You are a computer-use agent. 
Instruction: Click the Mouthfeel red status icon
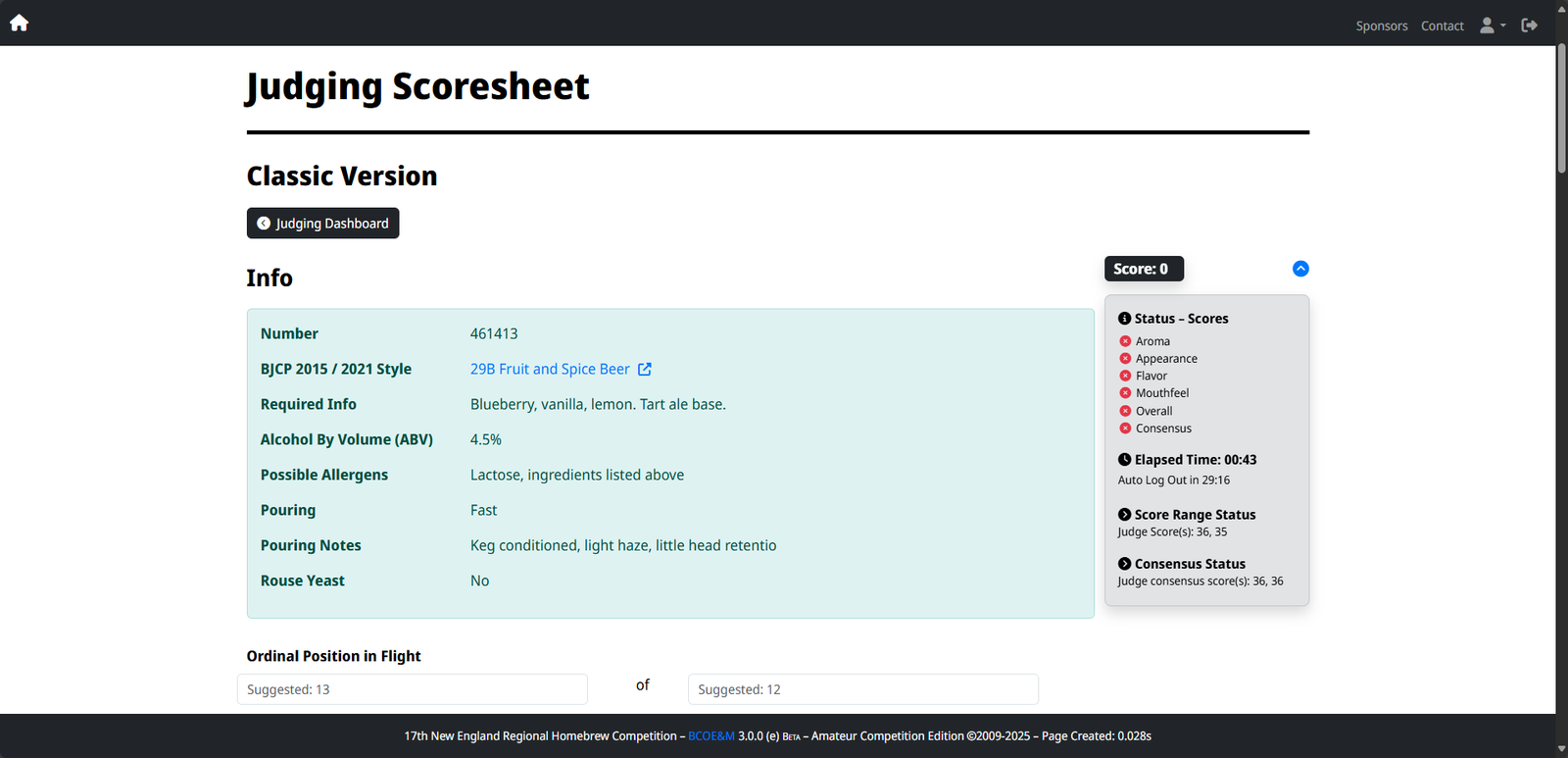1125,393
